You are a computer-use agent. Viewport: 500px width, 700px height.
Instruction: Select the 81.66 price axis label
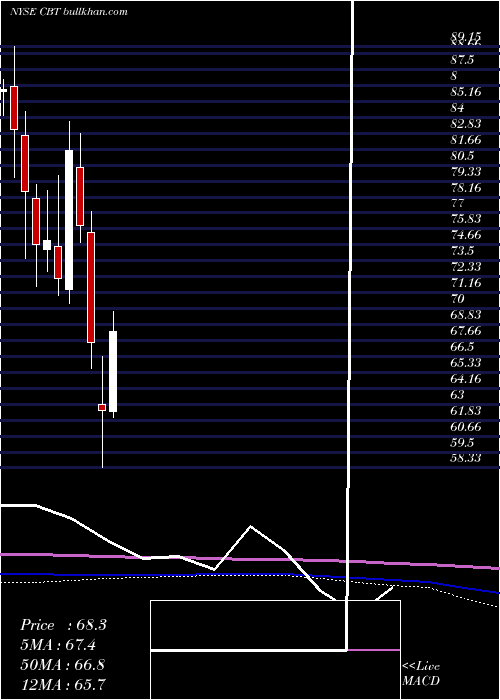(466, 140)
